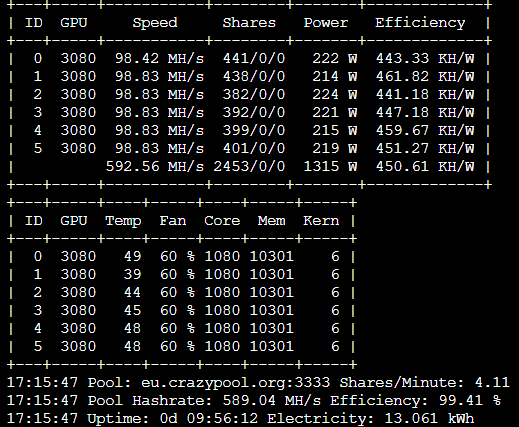This screenshot has height=427, width=519.
Task: Click total hashrate 592.56 MH/s
Action: click(155, 167)
